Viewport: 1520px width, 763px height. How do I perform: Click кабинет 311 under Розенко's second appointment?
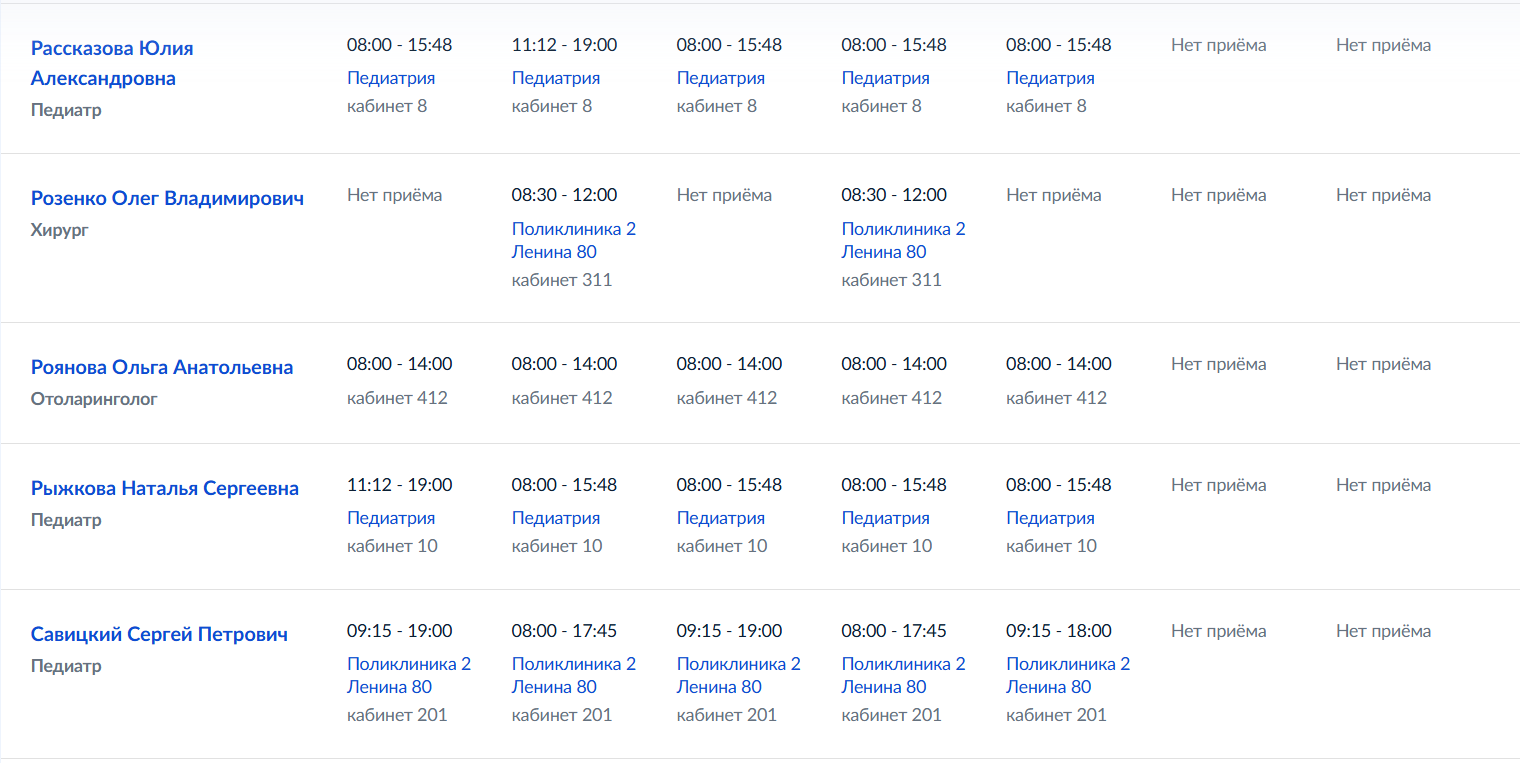coord(892,280)
